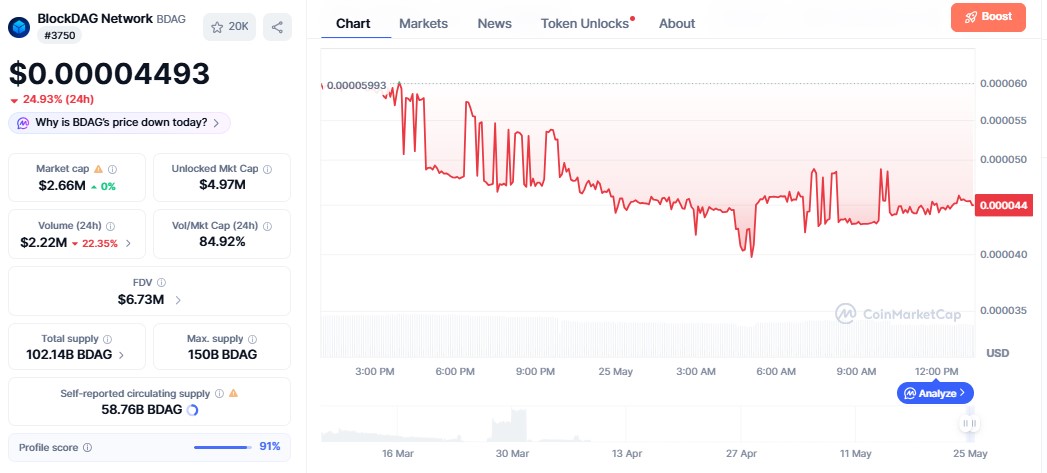The height and width of the screenshot is (473, 1047).
Task: Click the 150B BDAG max supply value
Action: click(x=222, y=355)
